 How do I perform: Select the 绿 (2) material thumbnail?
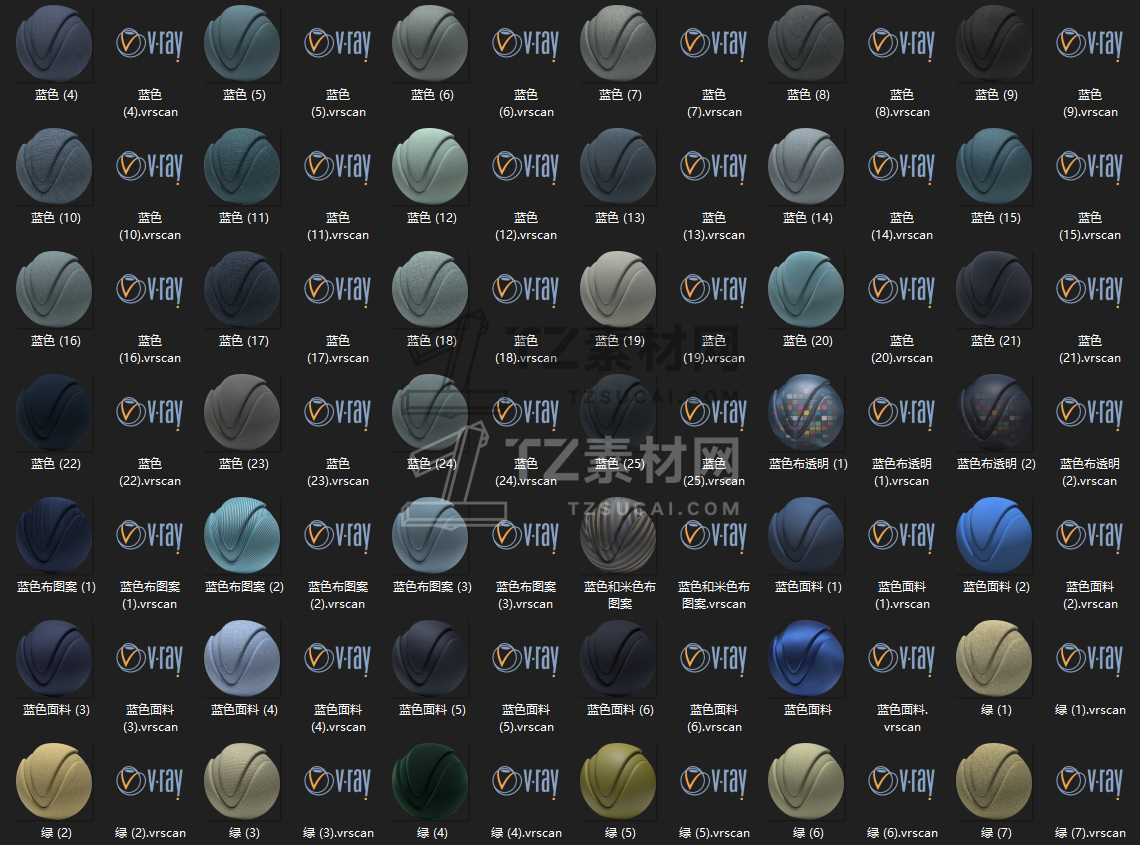[55, 781]
